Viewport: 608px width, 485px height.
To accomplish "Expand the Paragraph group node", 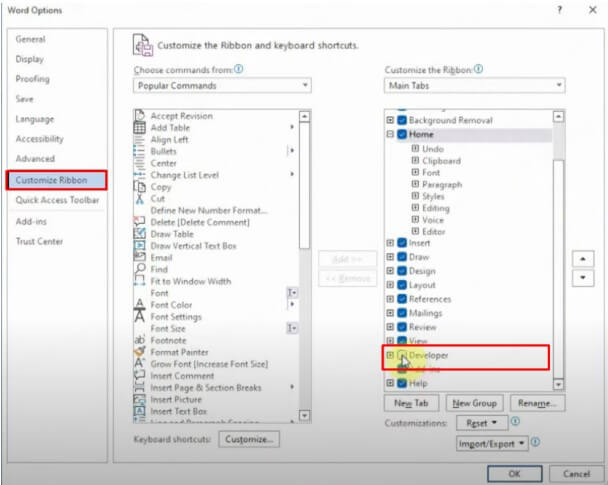I will pos(415,184).
